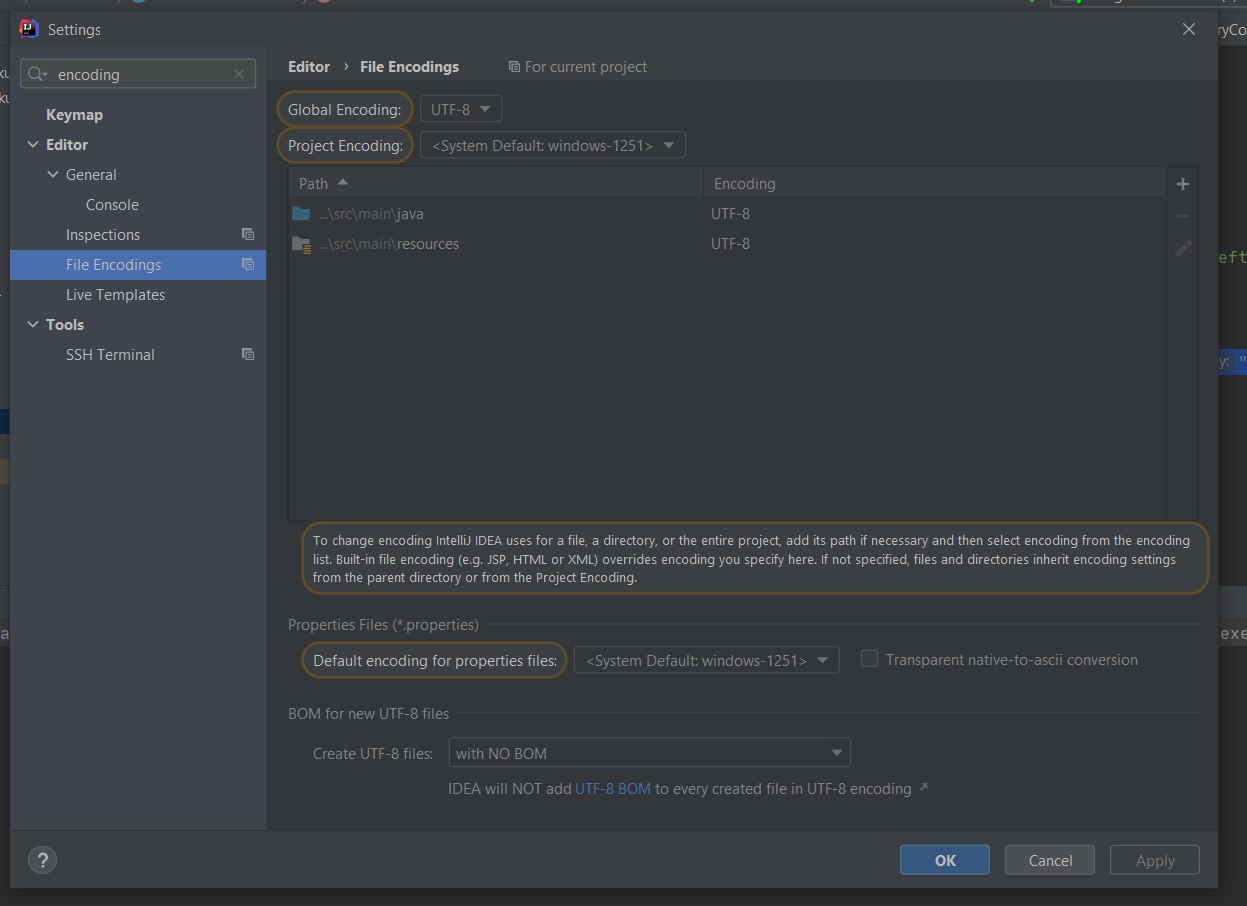Click the 'Create UTF-8 files:' label

pos(373,754)
